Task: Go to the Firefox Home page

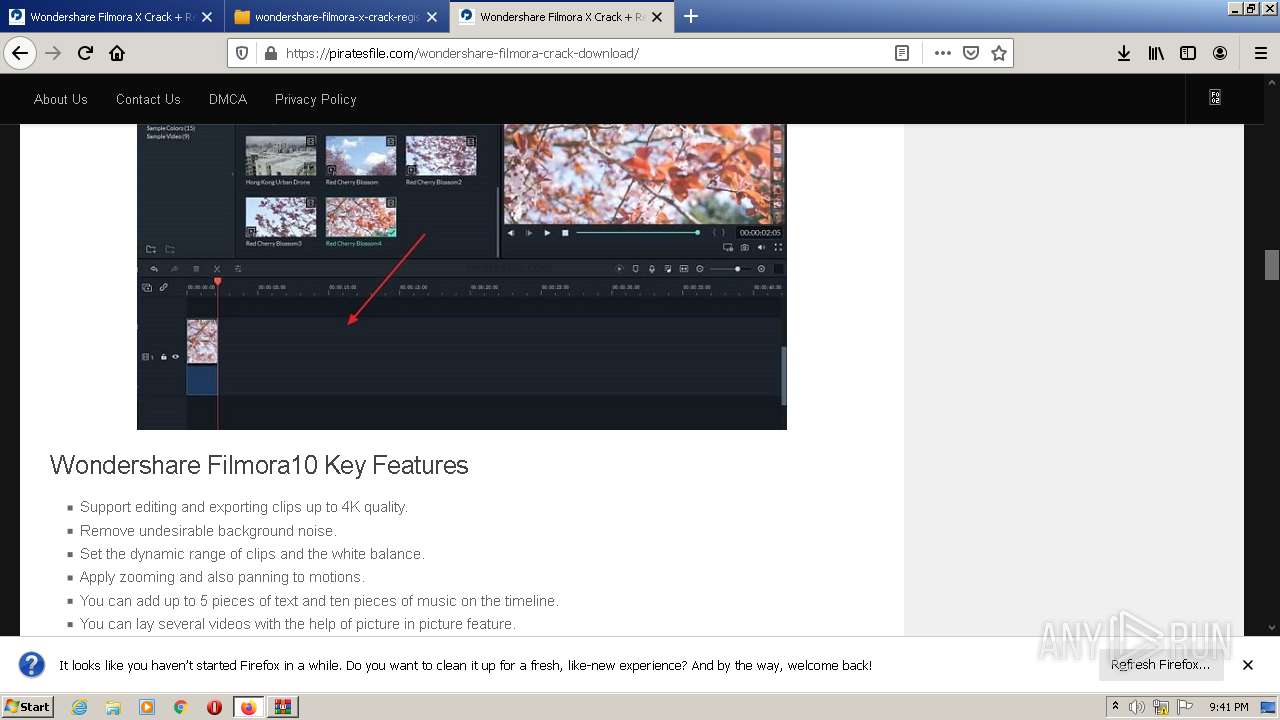Action: (x=117, y=53)
